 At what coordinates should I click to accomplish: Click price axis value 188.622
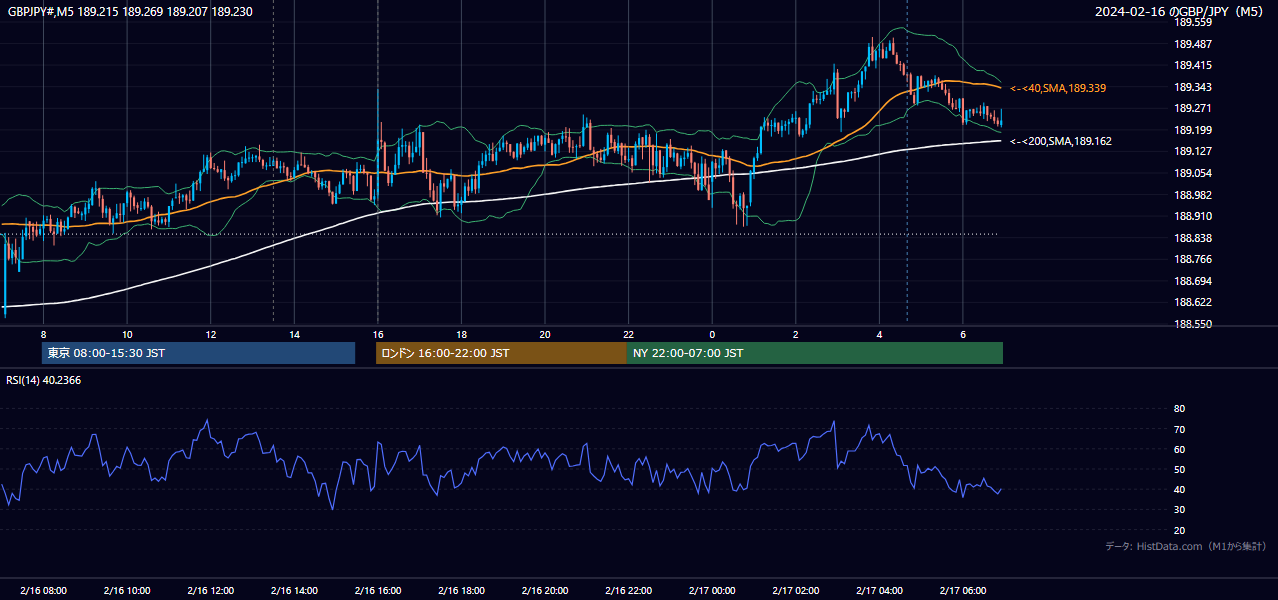click(1193, 302)
